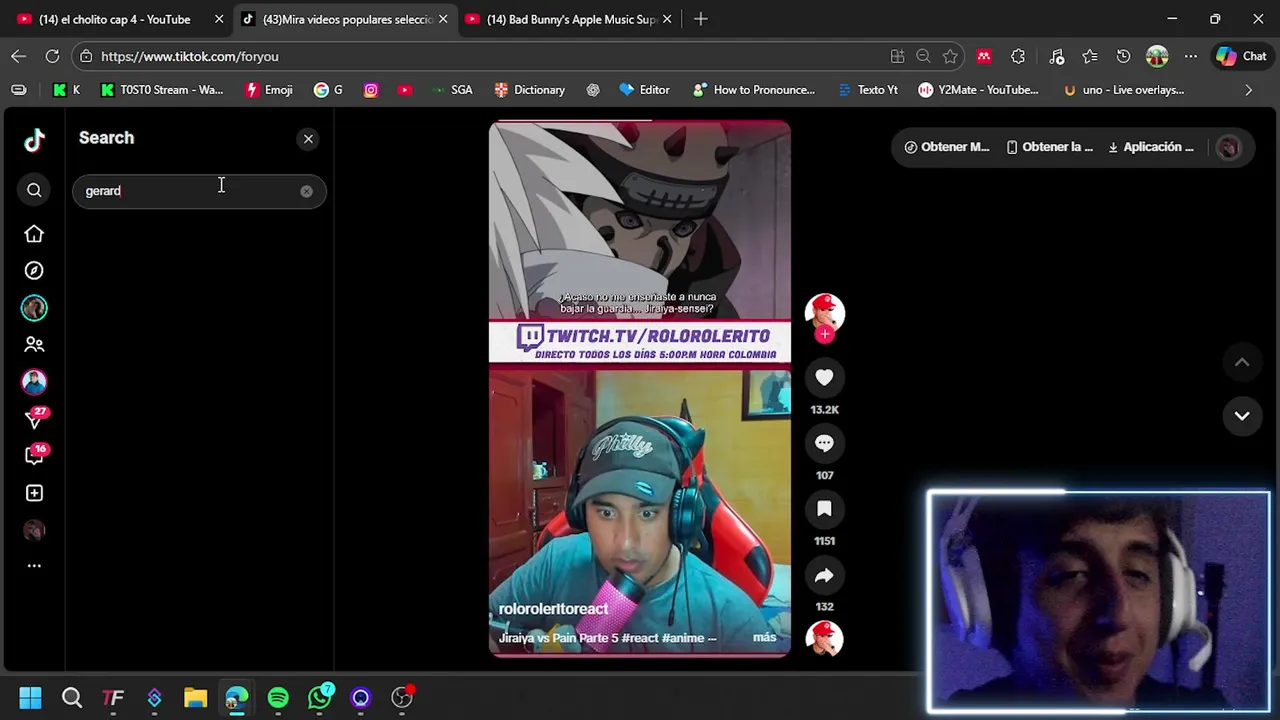Open the Copilot Chat button
1280x720 pixels.
pos(1241,57)
